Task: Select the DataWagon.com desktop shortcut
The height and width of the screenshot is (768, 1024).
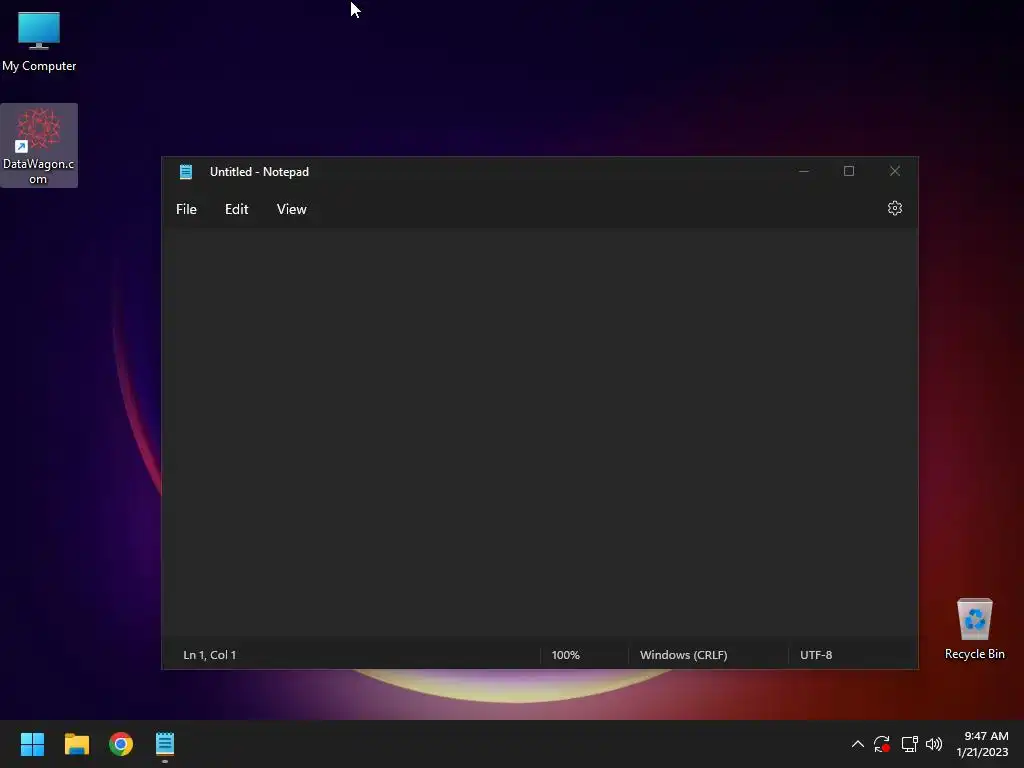Action: (x=39, y=146)
